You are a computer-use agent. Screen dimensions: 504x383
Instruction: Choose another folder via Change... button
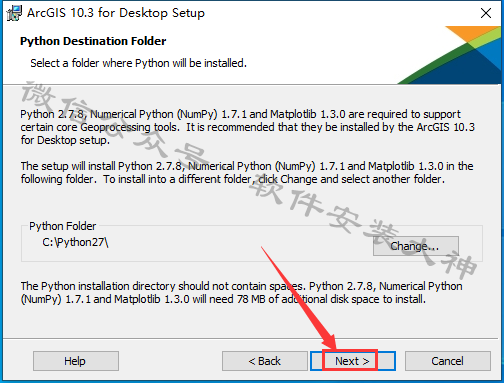point(416,246)
